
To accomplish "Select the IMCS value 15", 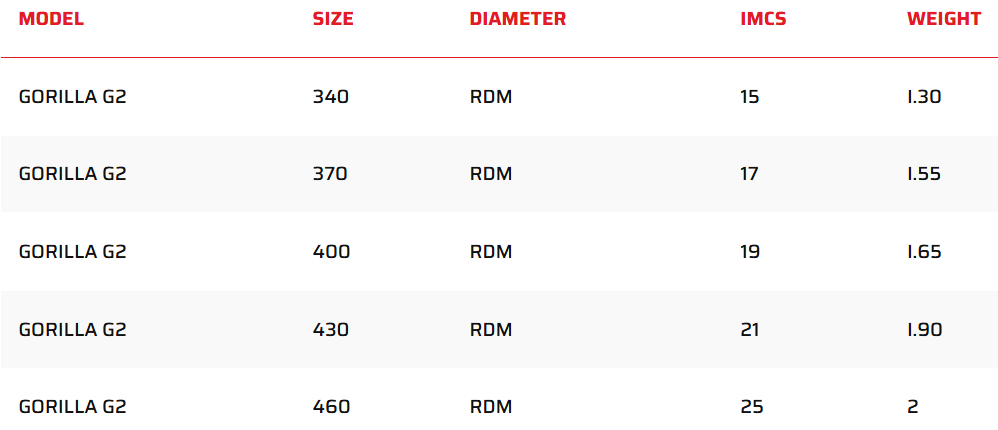I will point(750,97).
